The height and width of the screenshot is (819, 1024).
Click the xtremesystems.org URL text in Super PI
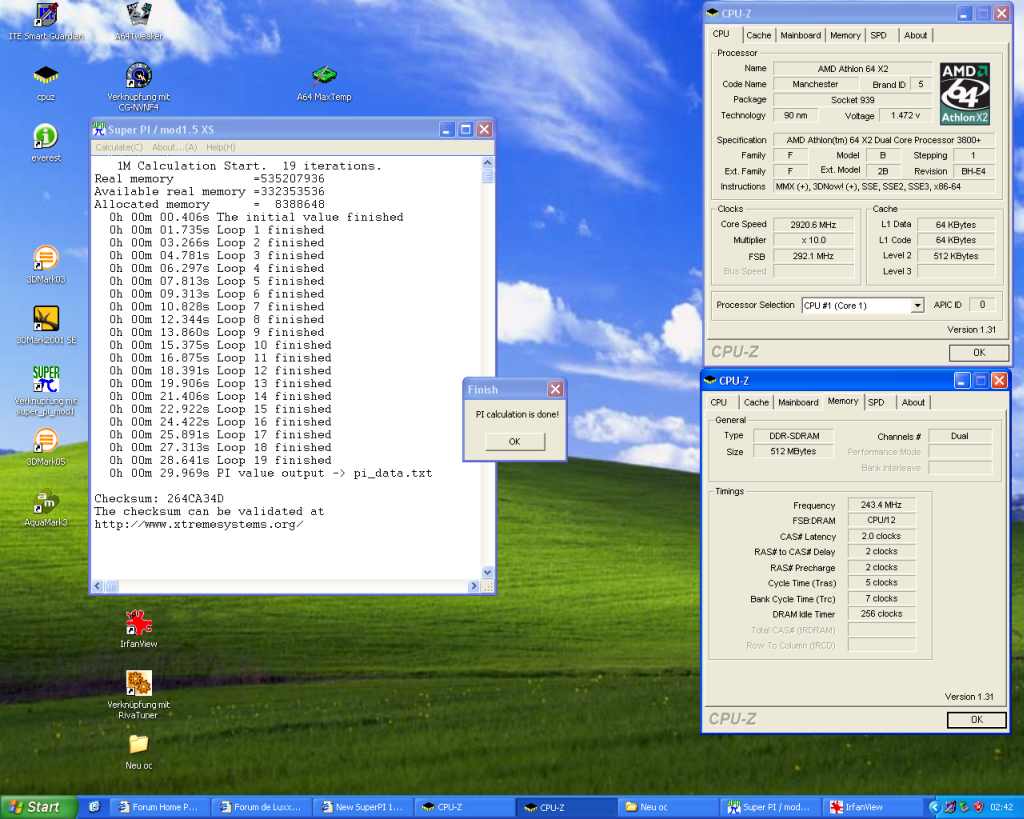click(199, 524)
